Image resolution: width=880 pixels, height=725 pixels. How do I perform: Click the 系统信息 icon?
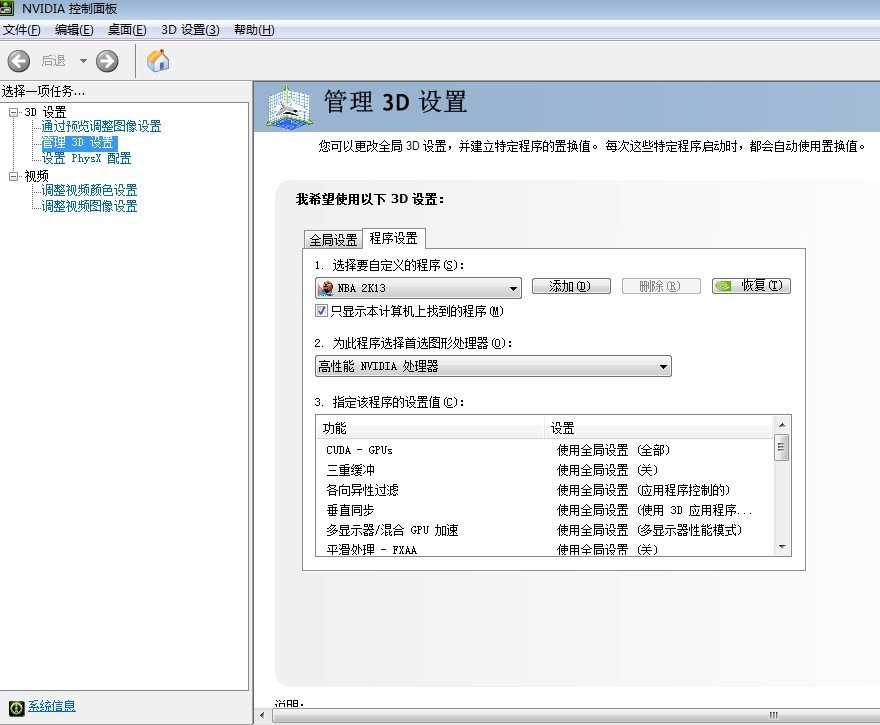[x=16, y=708]
